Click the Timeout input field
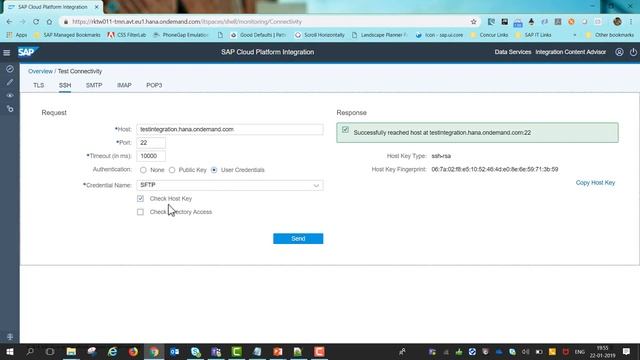 coord(151,156)
